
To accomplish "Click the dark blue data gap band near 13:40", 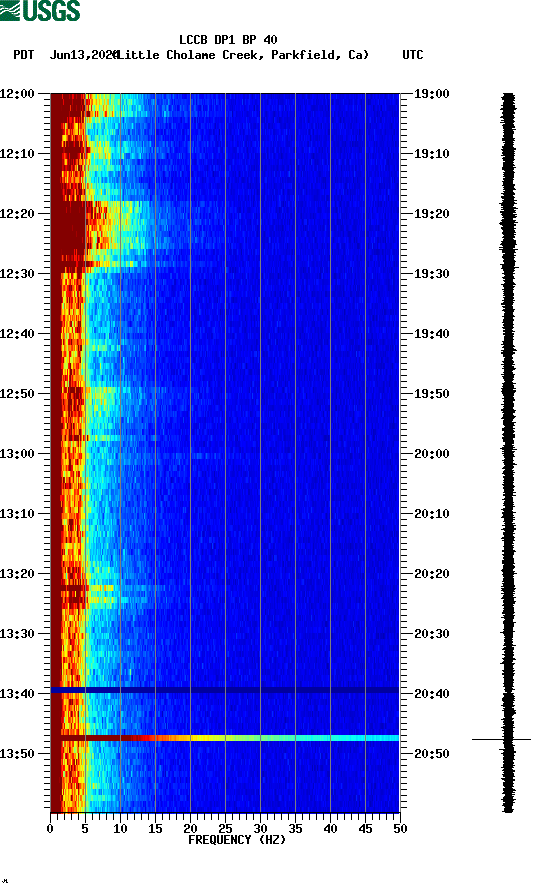I will pyautogui.click(x=225, y=690).
